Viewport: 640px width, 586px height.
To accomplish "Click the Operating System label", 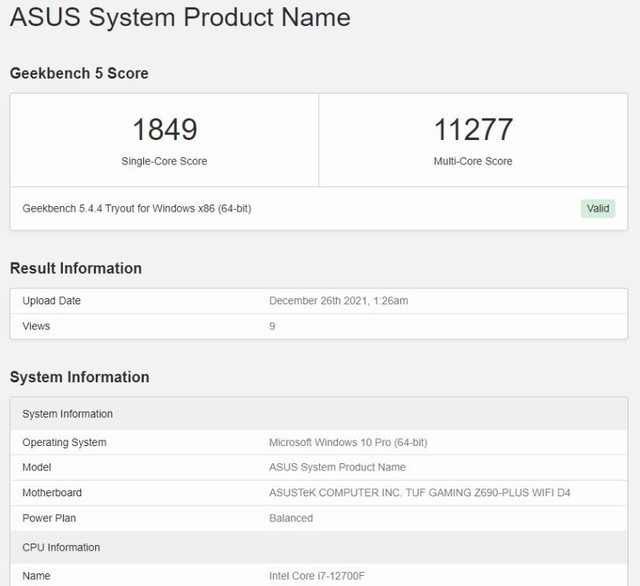I will 64,442.
